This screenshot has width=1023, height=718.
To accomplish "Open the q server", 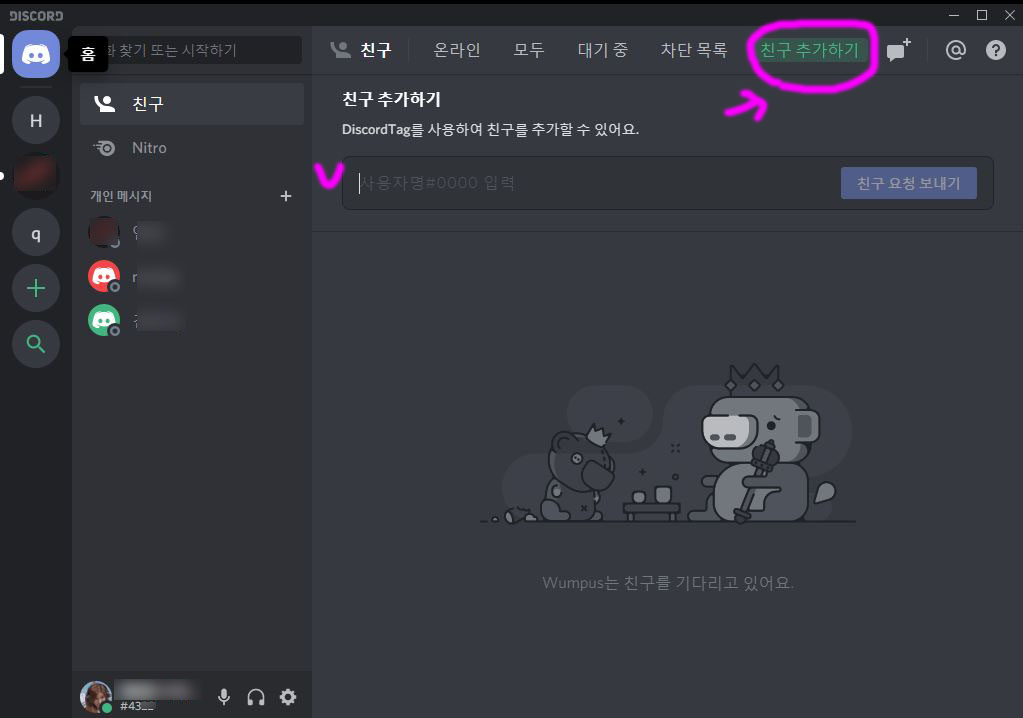I will pyautogui.click(x=36, y=233).
